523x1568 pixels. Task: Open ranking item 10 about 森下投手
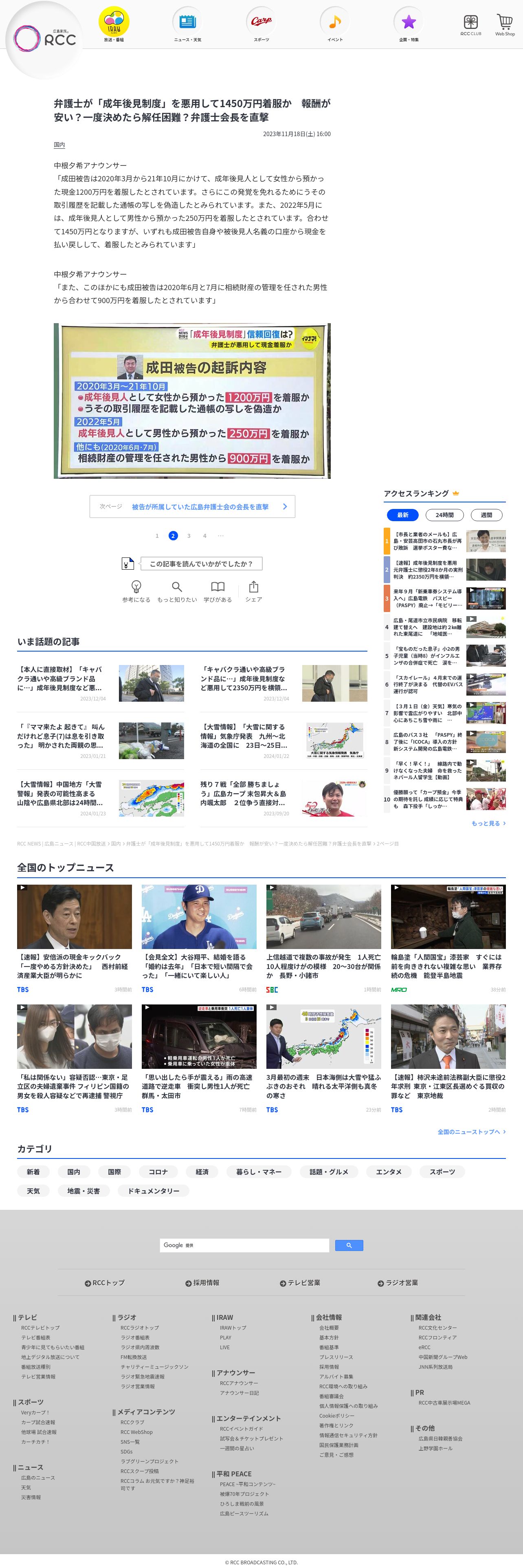(x=445, y=799)
